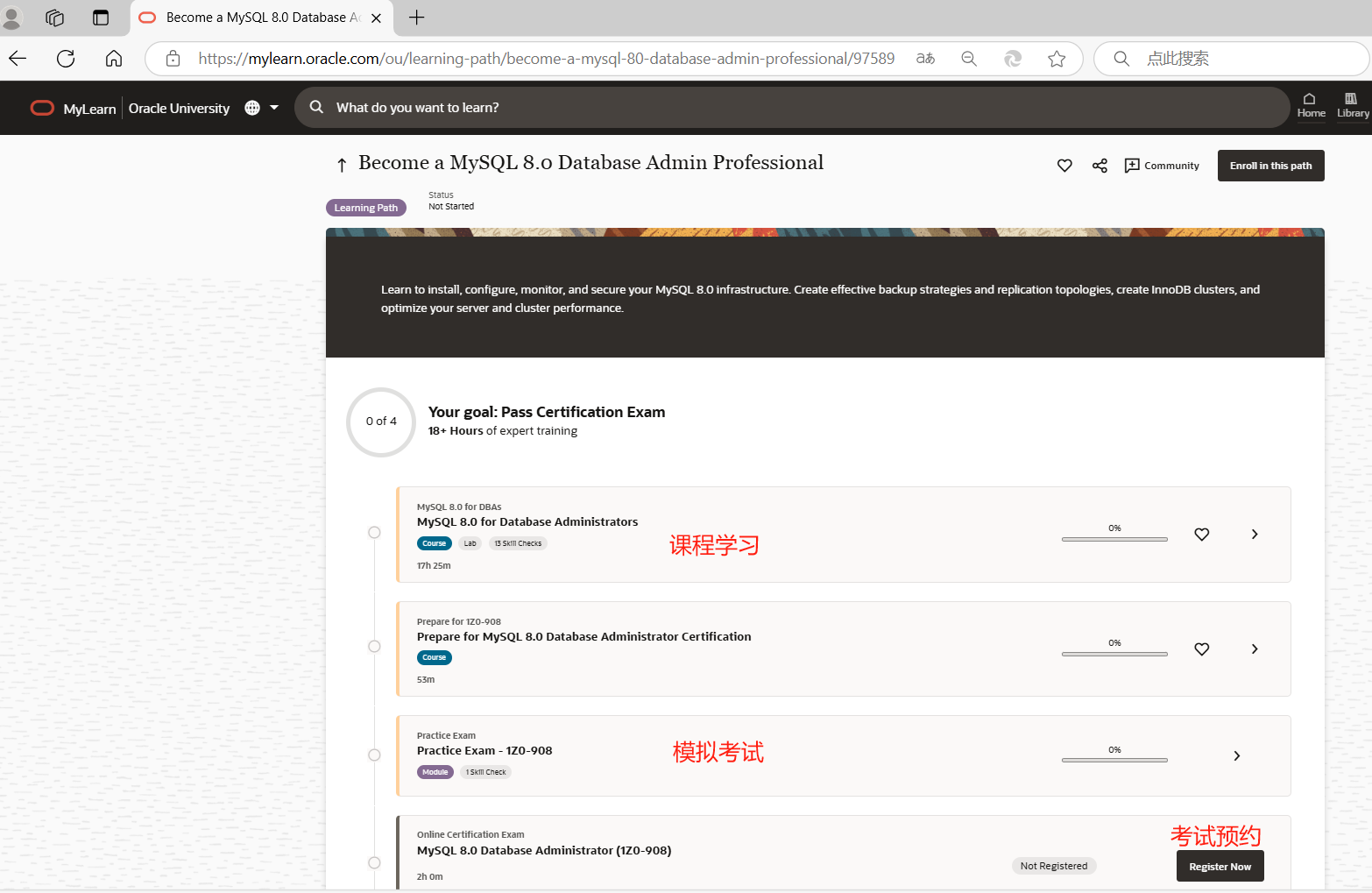
Task: Reload the page with the refresh icon
Action: [x=65, y=58]
